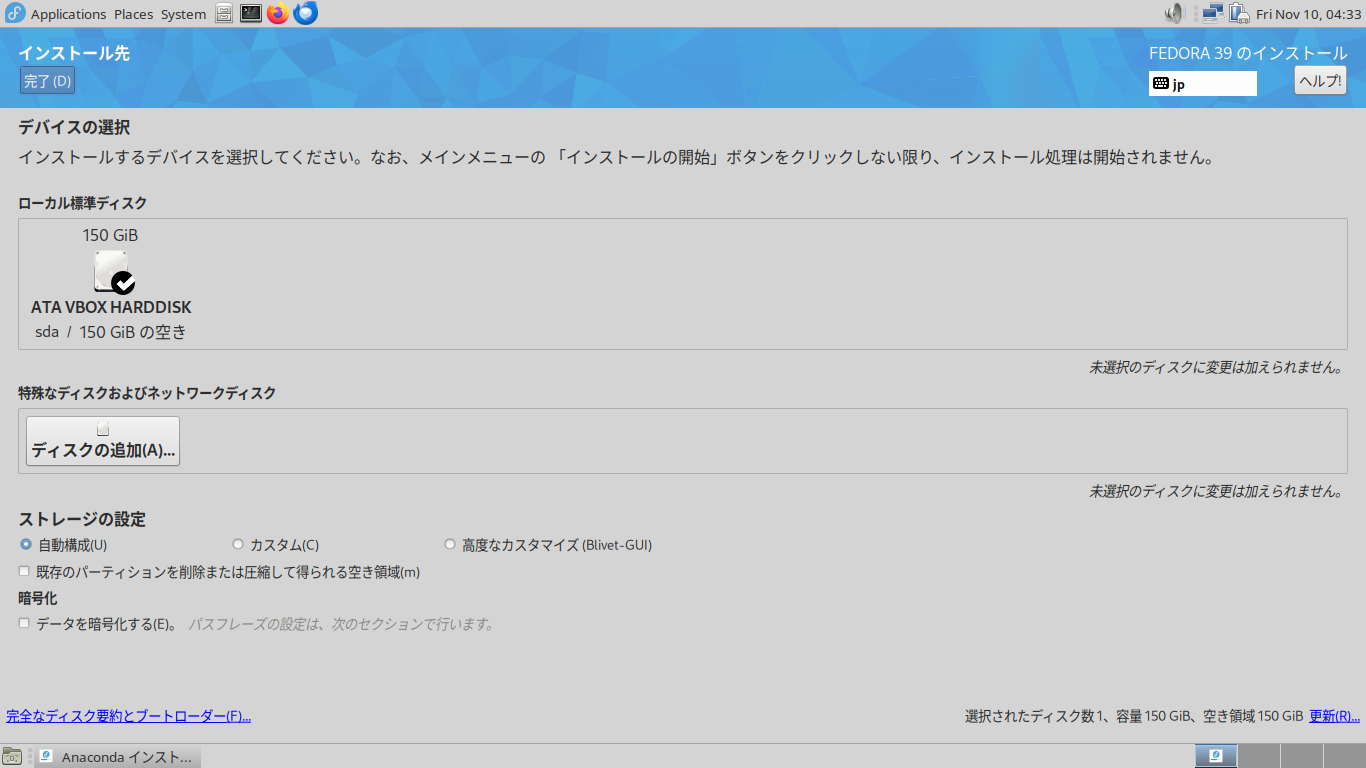
Task: Open the file manager launcher icon
Action: click(x=224, y=13)
